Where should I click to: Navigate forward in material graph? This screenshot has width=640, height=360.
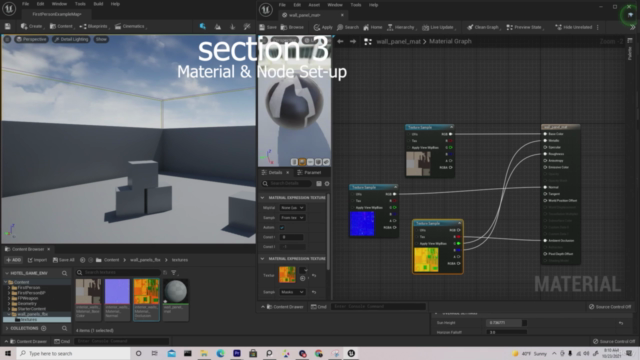click(353, 41)
